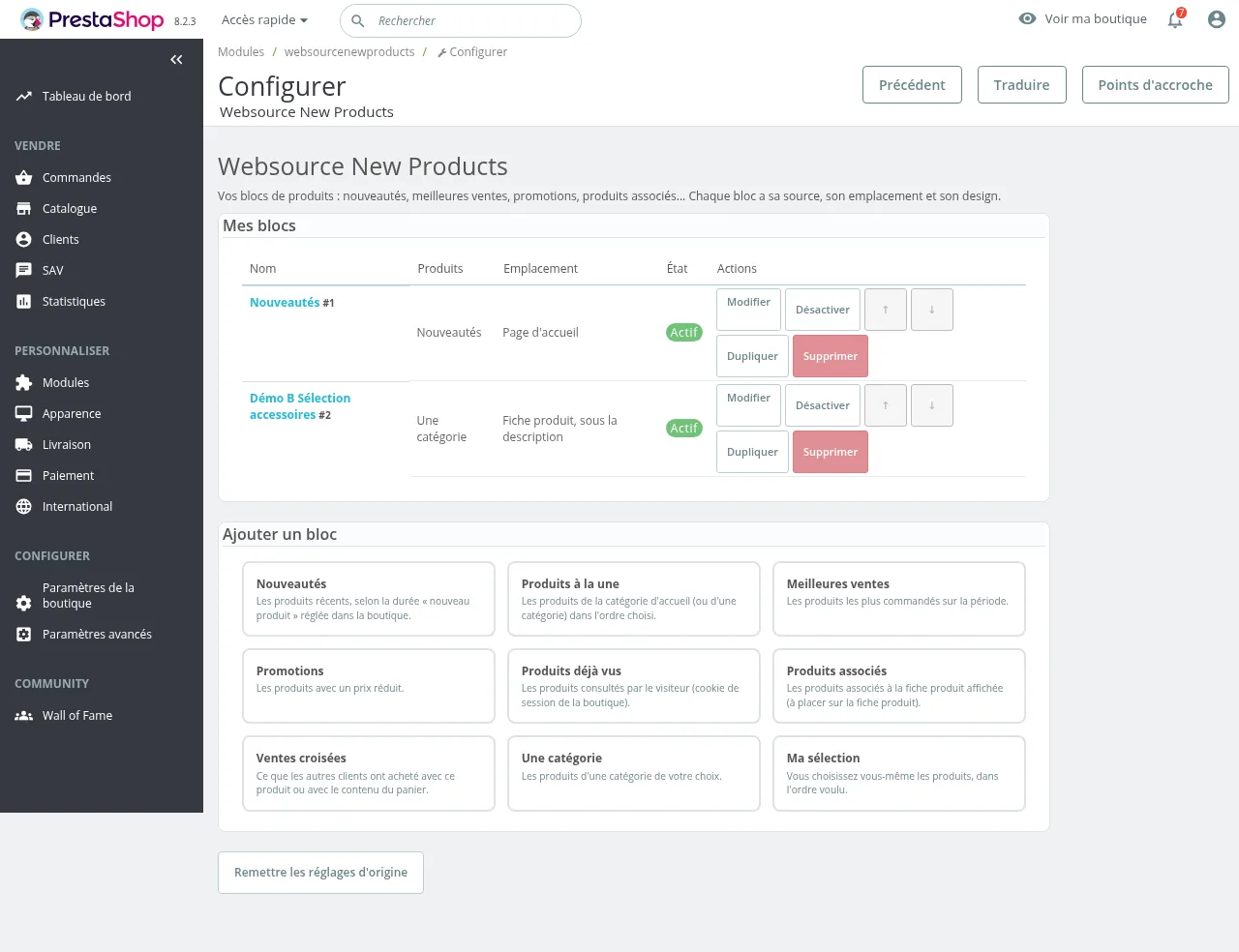Click the Tableau de bord trend icon
Image resolution: width=1239 pixels, height=952 pixels.
coord(24,97)
